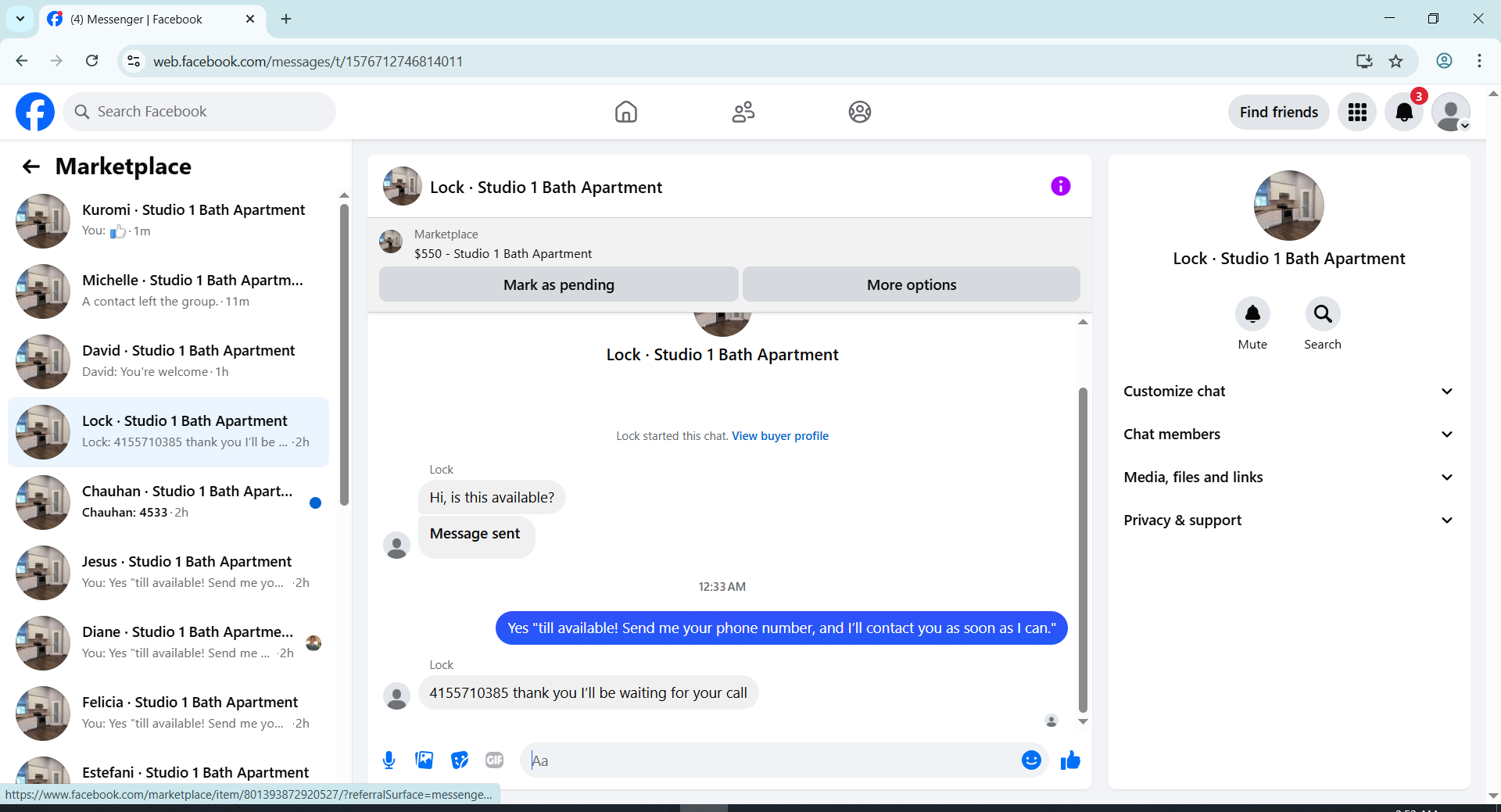Attach a photo with the image icon
Screen dimensions: 1501x812
[x=425, y=760]
